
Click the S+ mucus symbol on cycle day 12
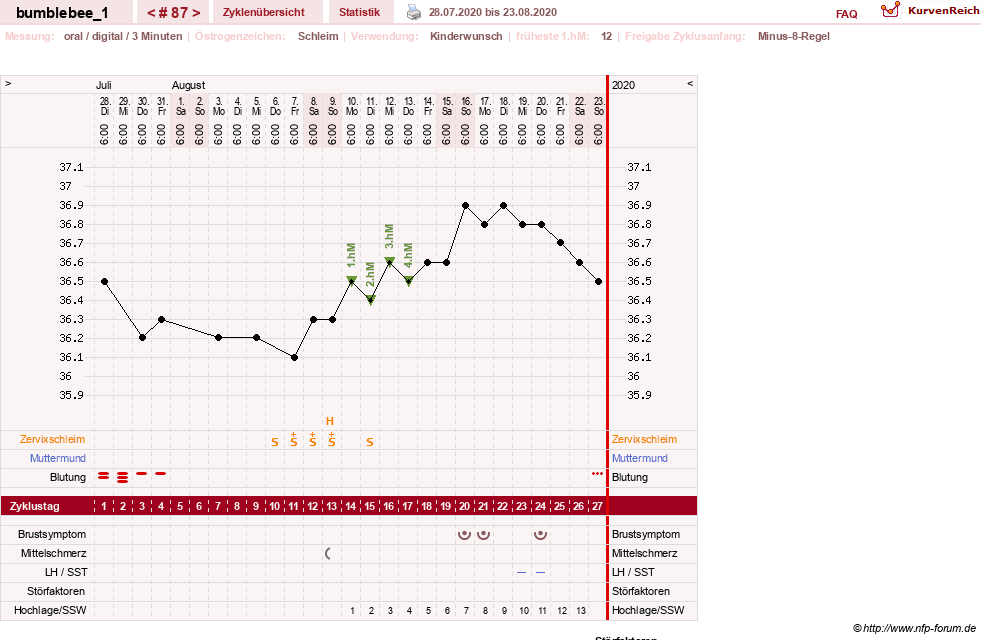point(313,439)
